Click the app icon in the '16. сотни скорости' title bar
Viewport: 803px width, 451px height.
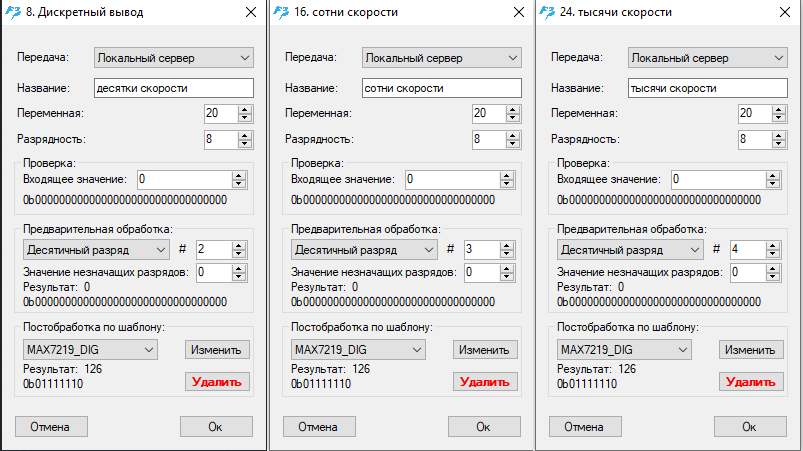click(281, 12)
